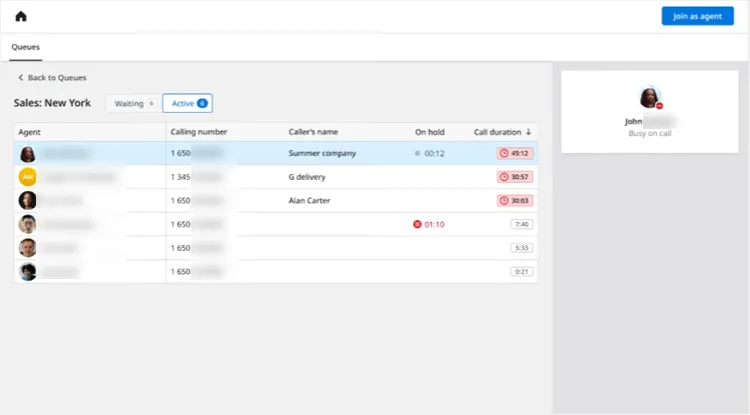Click the 30:03 call duration badge

[515, 200]
